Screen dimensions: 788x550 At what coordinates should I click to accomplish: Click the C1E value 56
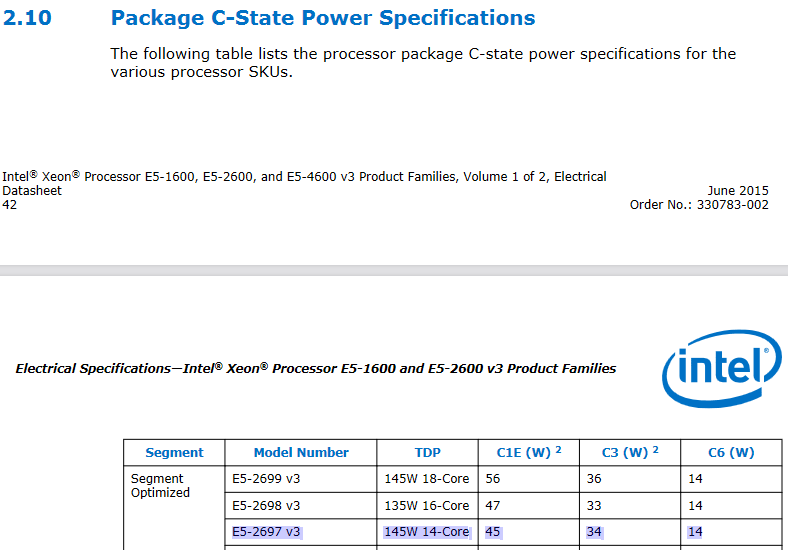[x=493, y=479]
